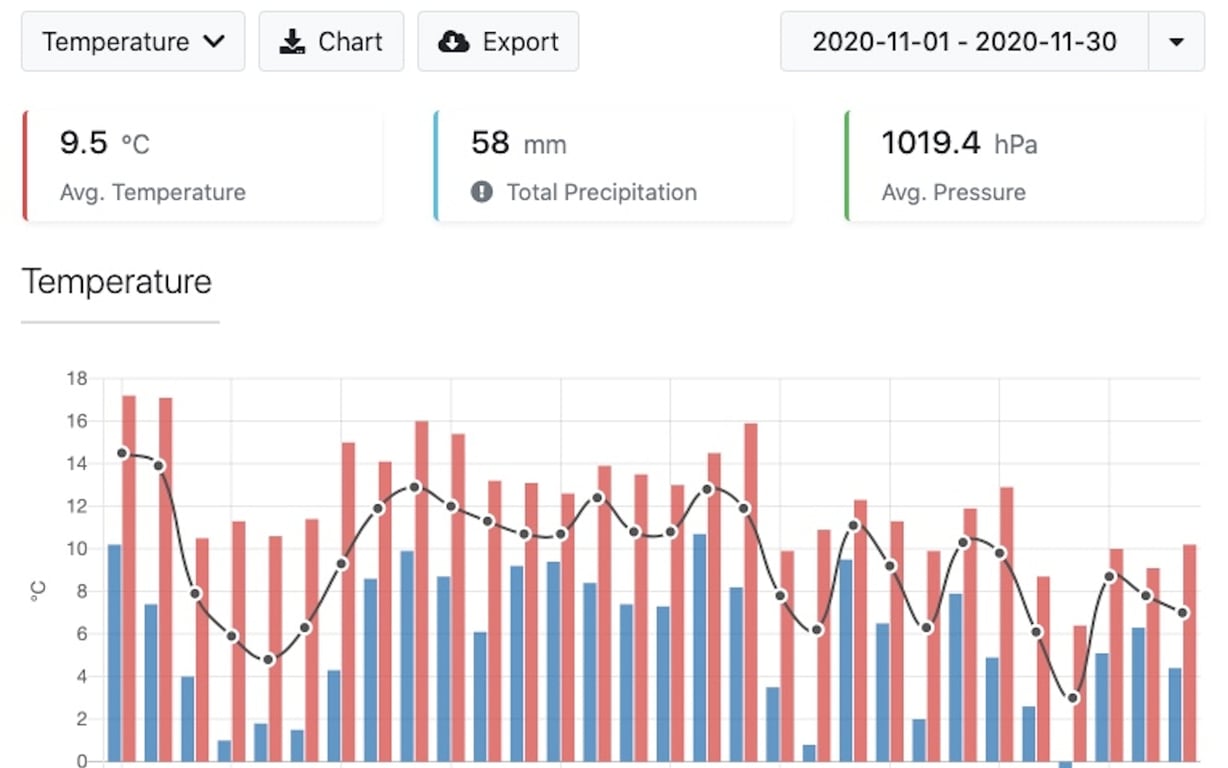Select the Total Precipitation summary card
This screenshot has width=1228, height=768.
pyautogui.click(x=613, y=163)
